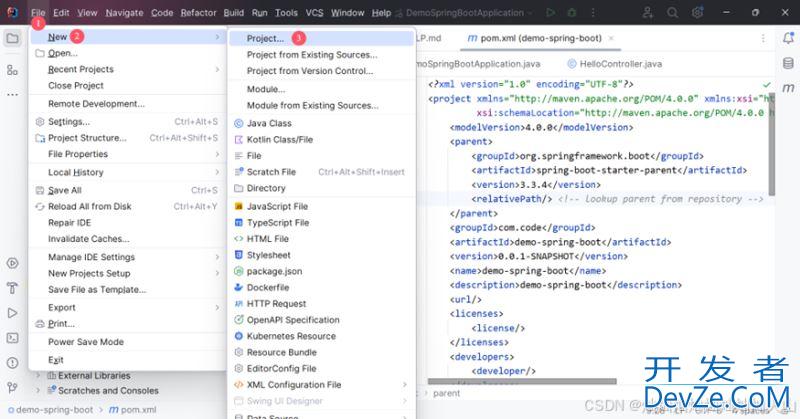Expand New Projects Setup submenu
The image size is (800, 419).
(x=128, y=274)
